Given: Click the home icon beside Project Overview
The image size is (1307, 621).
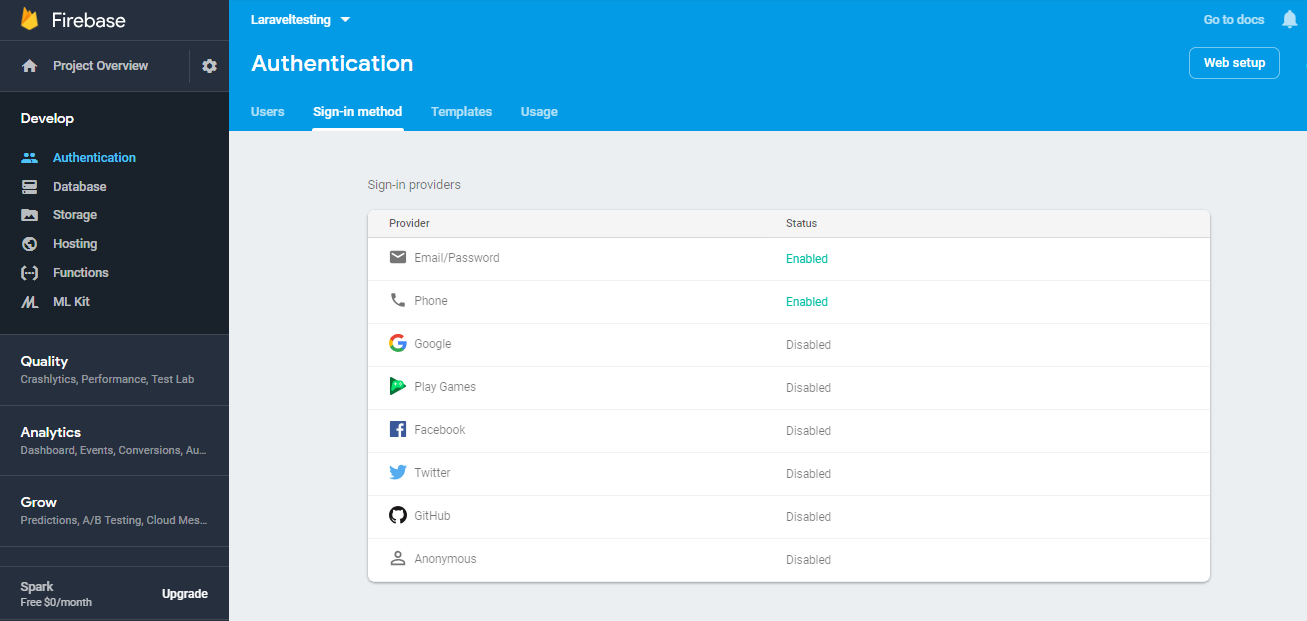Looking at the screenshot, I should click(30, 66).
